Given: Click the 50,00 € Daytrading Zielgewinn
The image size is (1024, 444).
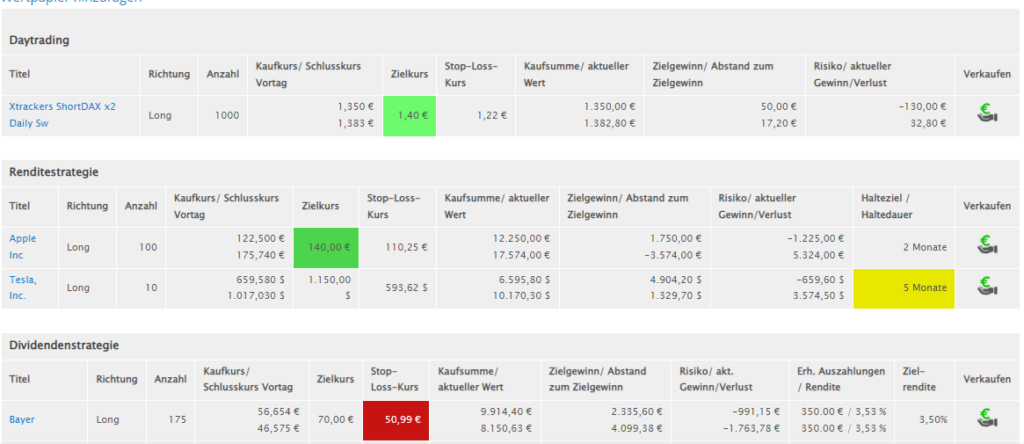Looking at the screenshot, I should (780, 106).
